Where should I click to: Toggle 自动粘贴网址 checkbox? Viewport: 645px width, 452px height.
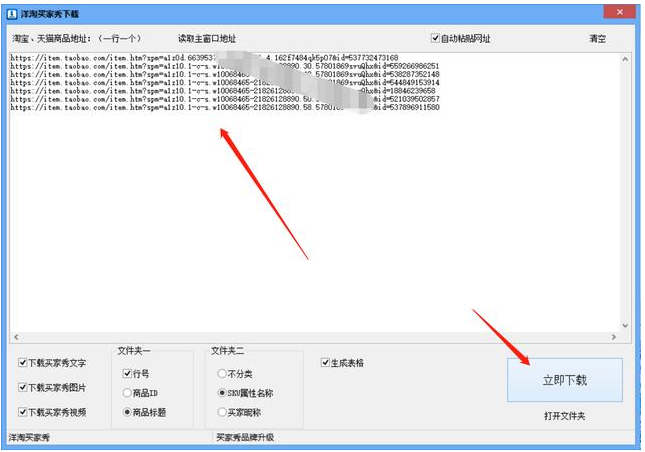point(435,38)
